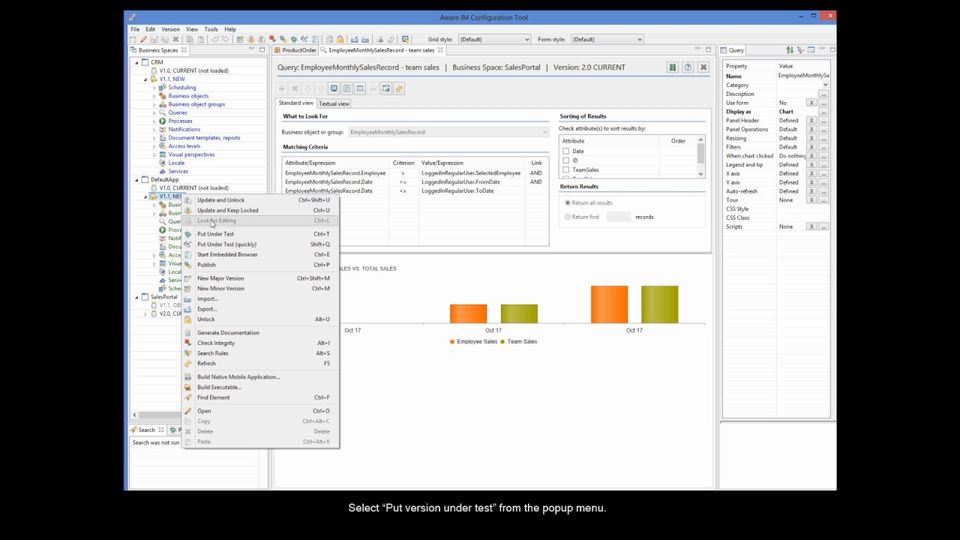Screen dimensions: 960x540
Task: Close the query editor with the X icon
Action: (703, 67)
